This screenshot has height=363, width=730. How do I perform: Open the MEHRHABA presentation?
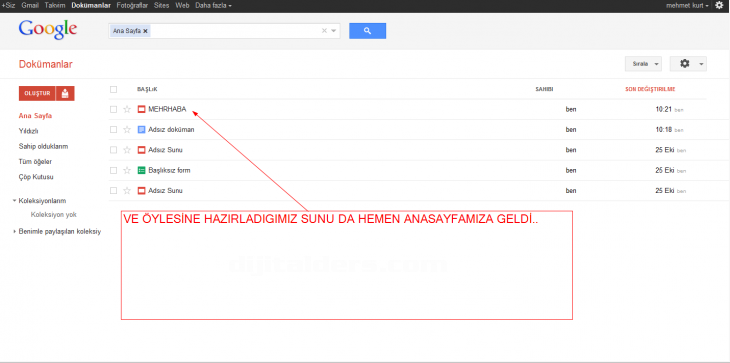click(167, 109)
